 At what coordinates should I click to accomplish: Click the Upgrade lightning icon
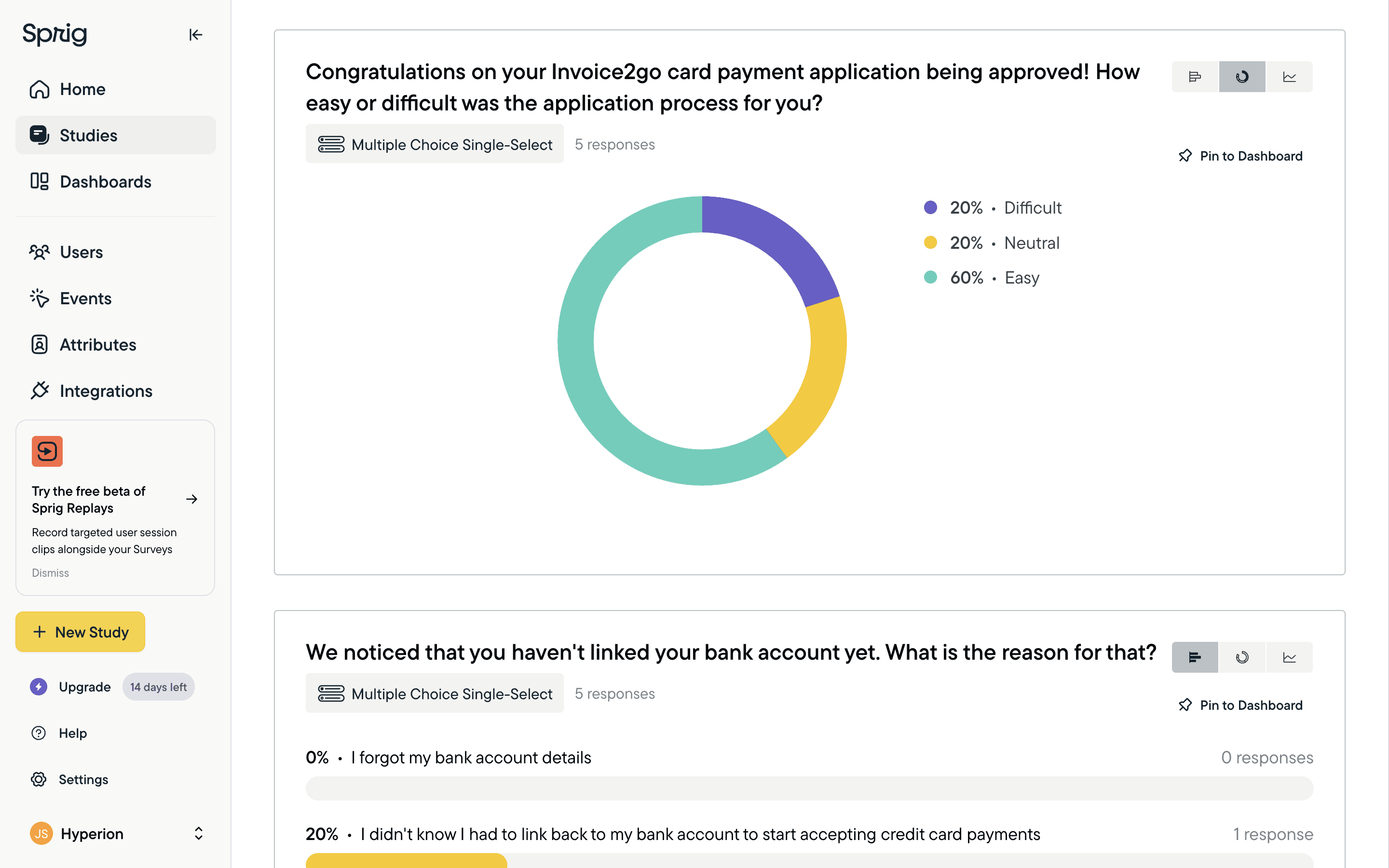pyautogui.click(x=39, y=687)
